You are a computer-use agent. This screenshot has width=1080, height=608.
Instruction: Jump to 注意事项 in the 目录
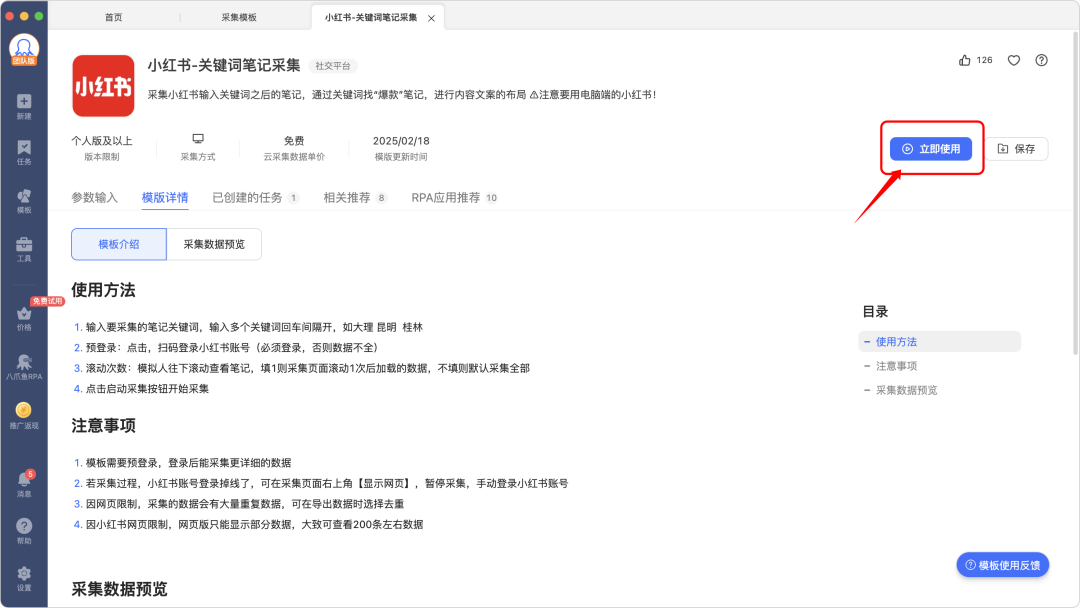[896, 366]
